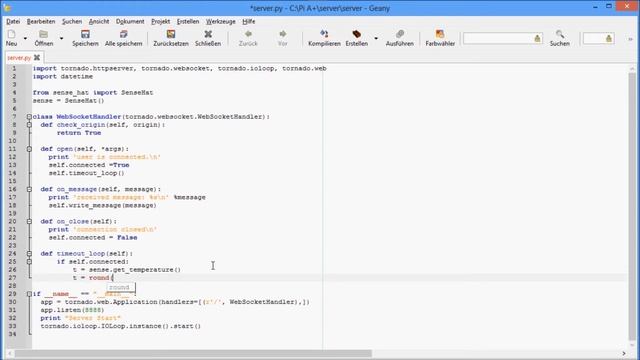Screen dimensions: 640x360
Task: Build the project with Erstellen toolbar icon
Action: click(x=356, y=38)
